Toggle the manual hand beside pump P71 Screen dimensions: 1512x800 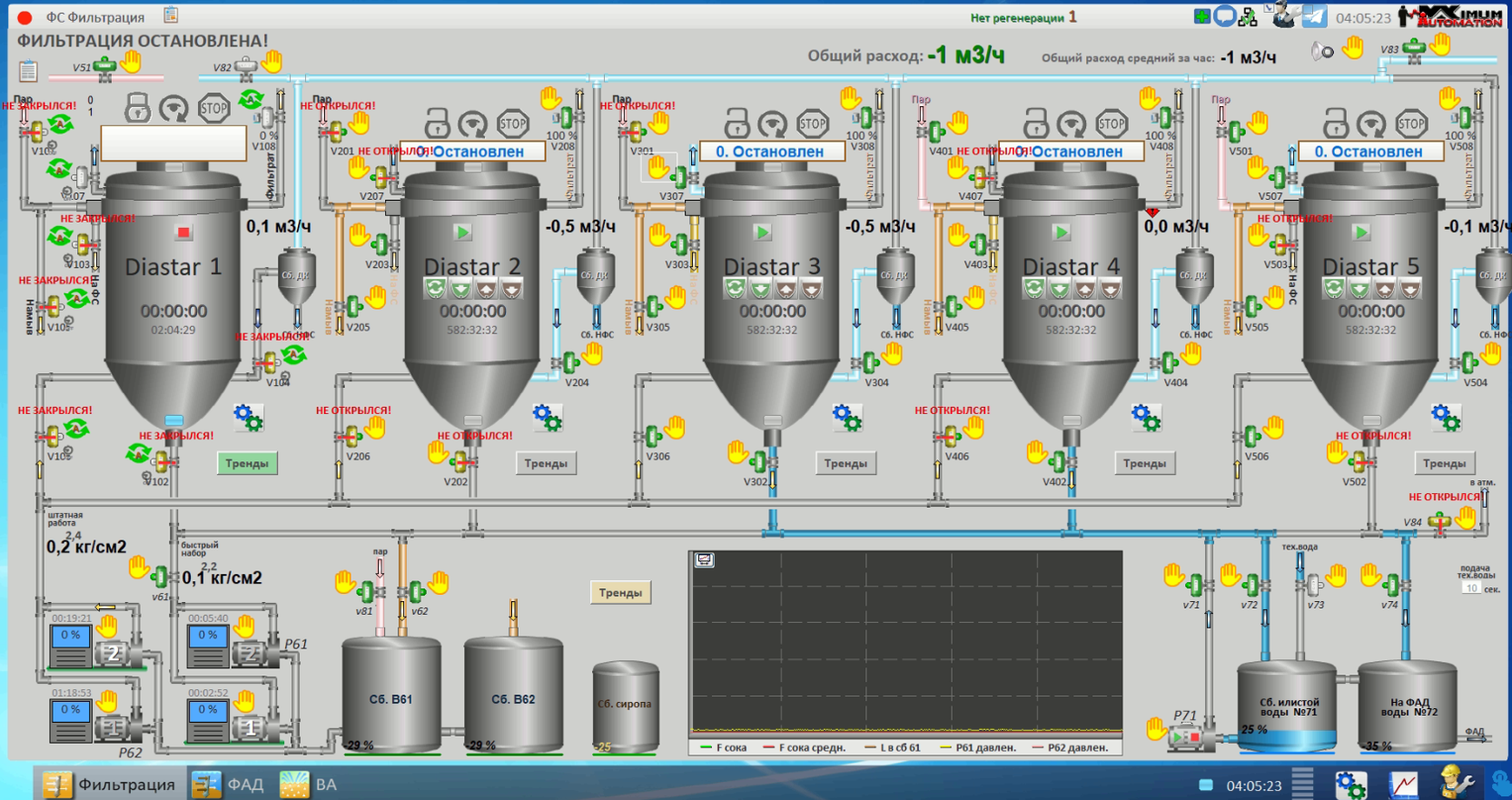point(1155,727)
